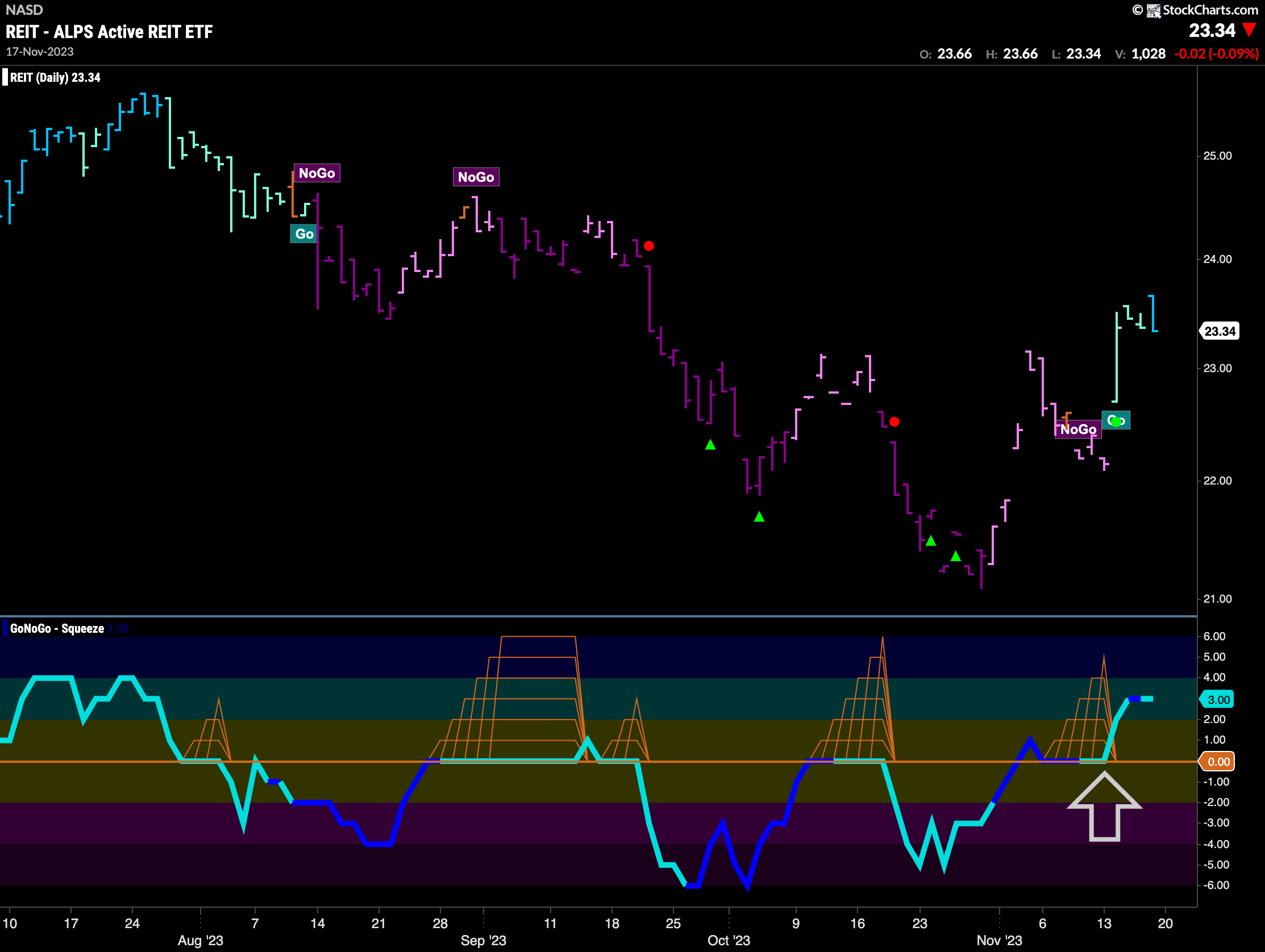Click the NASD exchange label
Image resolution: width=1265 pixels, height=952 pixels.
[x=24, y=10]
